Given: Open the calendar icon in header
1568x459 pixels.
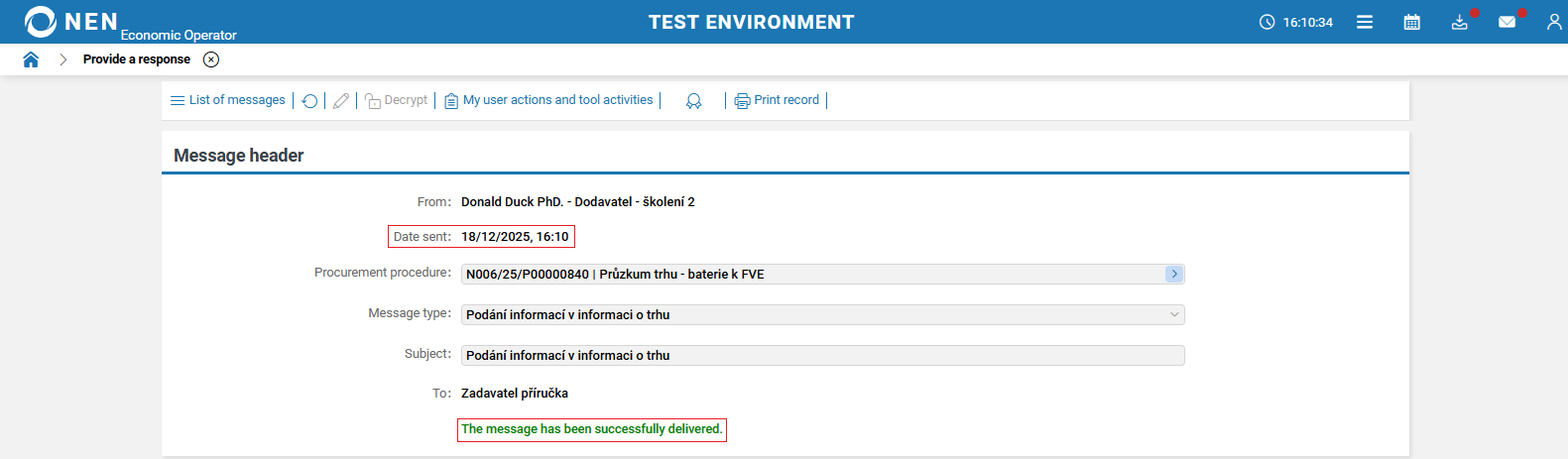Looking at the screenshot, I should click(1412, 22).
